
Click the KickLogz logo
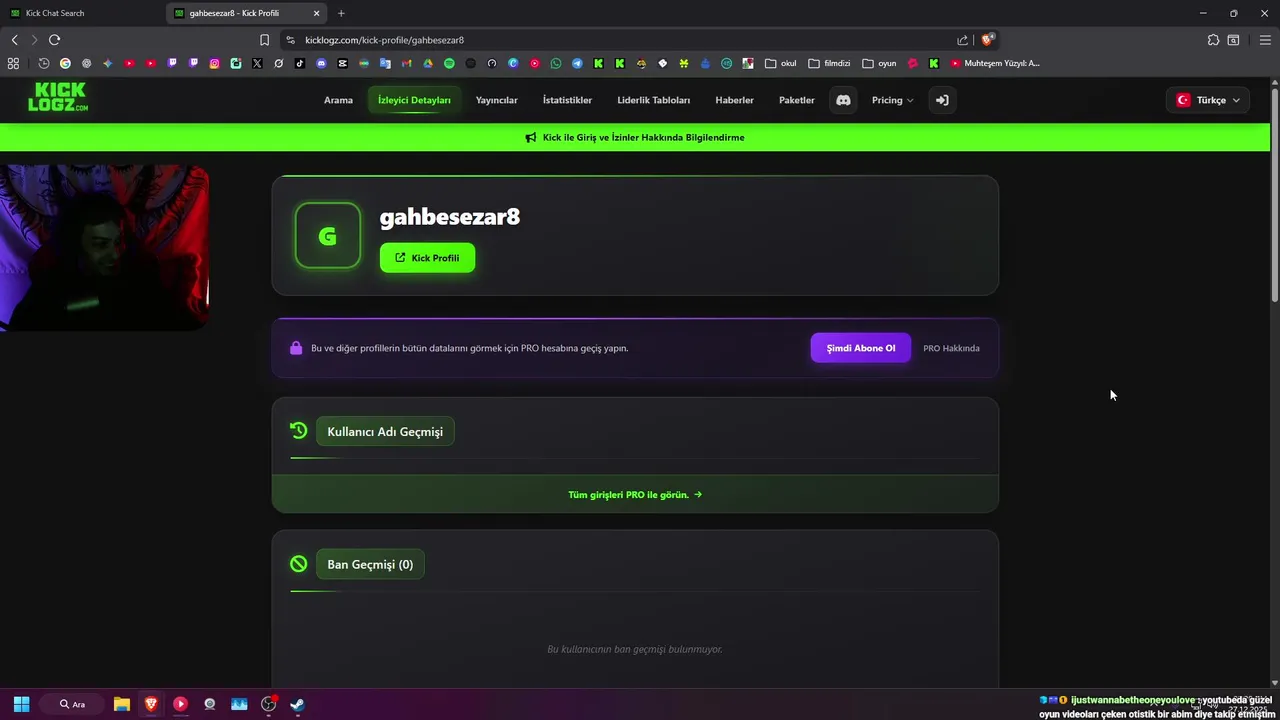click(x=58, y=97)
